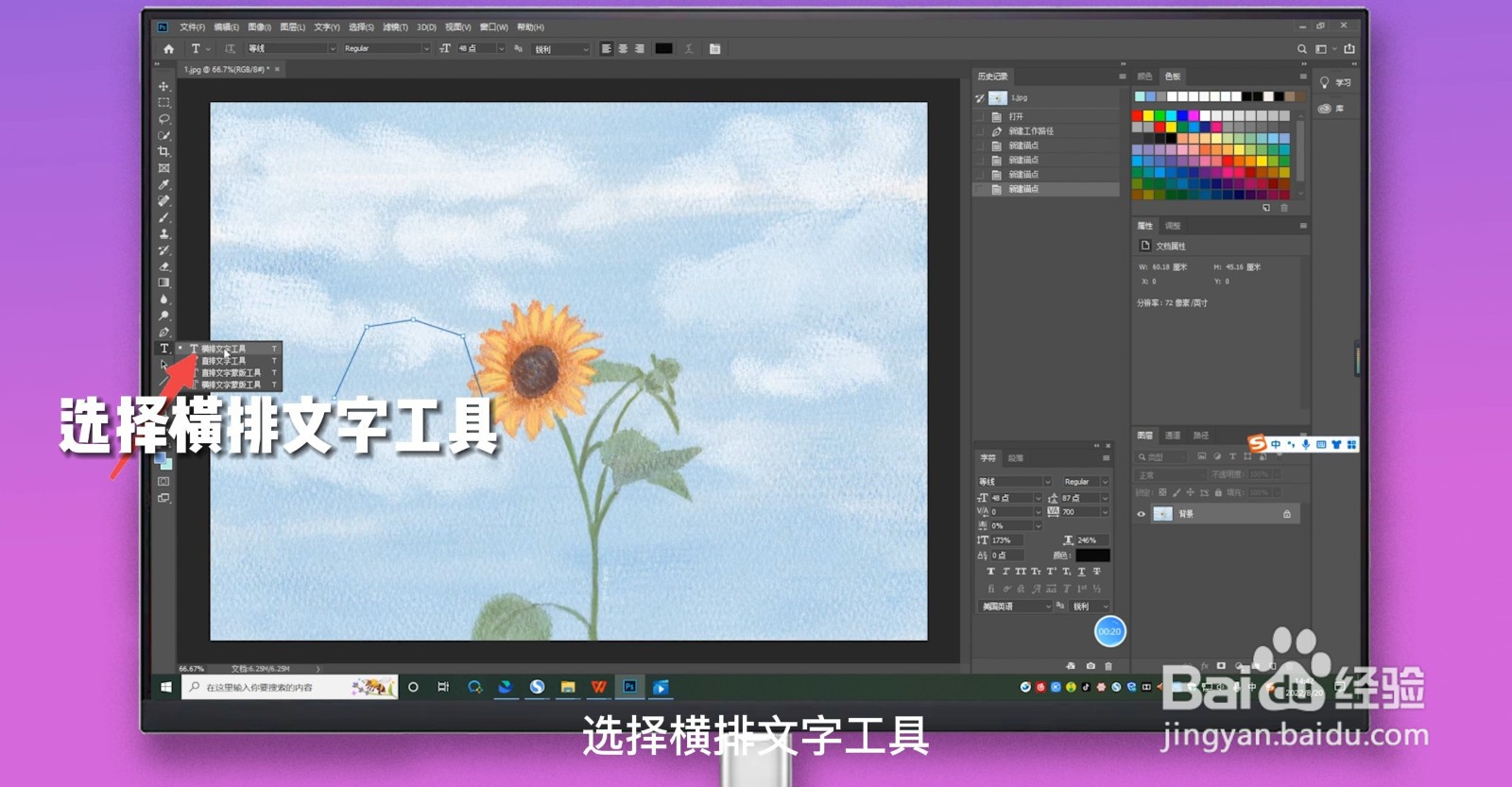Set right align text in options bar
The height and width of the screenshot is (787, 1512).
[640, 48]
